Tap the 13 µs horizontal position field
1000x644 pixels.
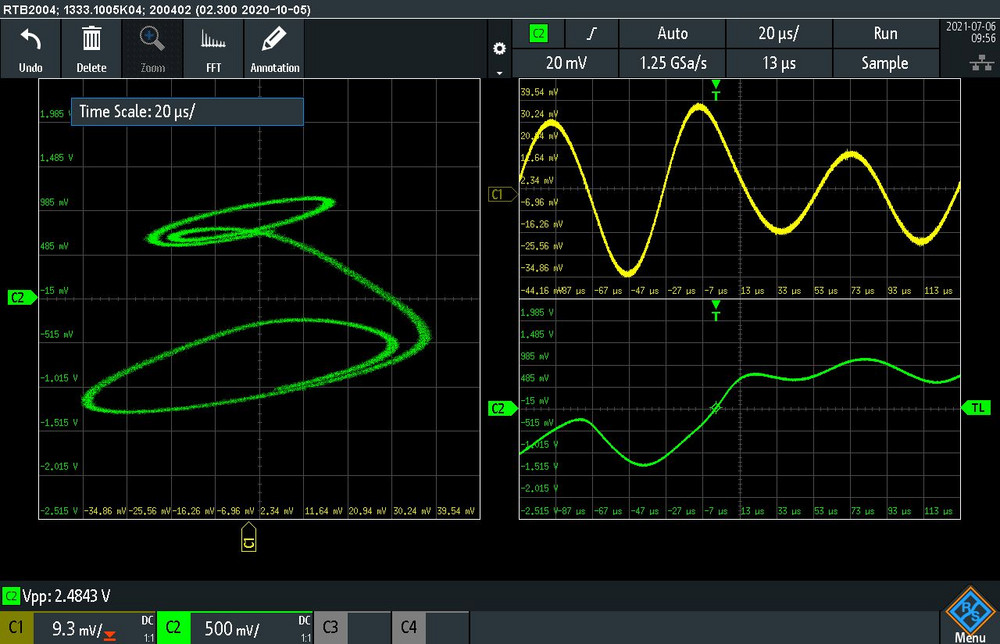(779, 63)
